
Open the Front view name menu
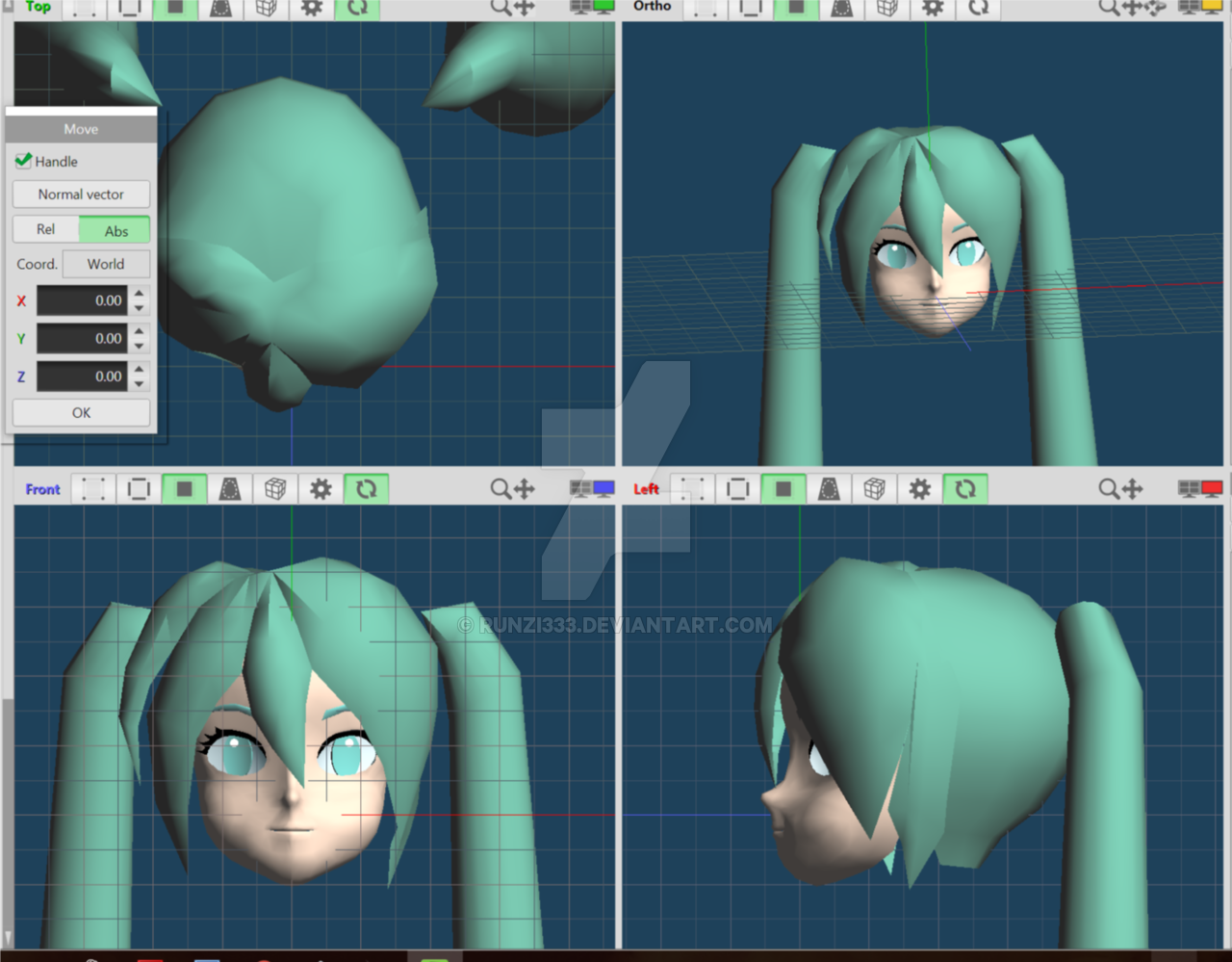[x=42, y=489]
